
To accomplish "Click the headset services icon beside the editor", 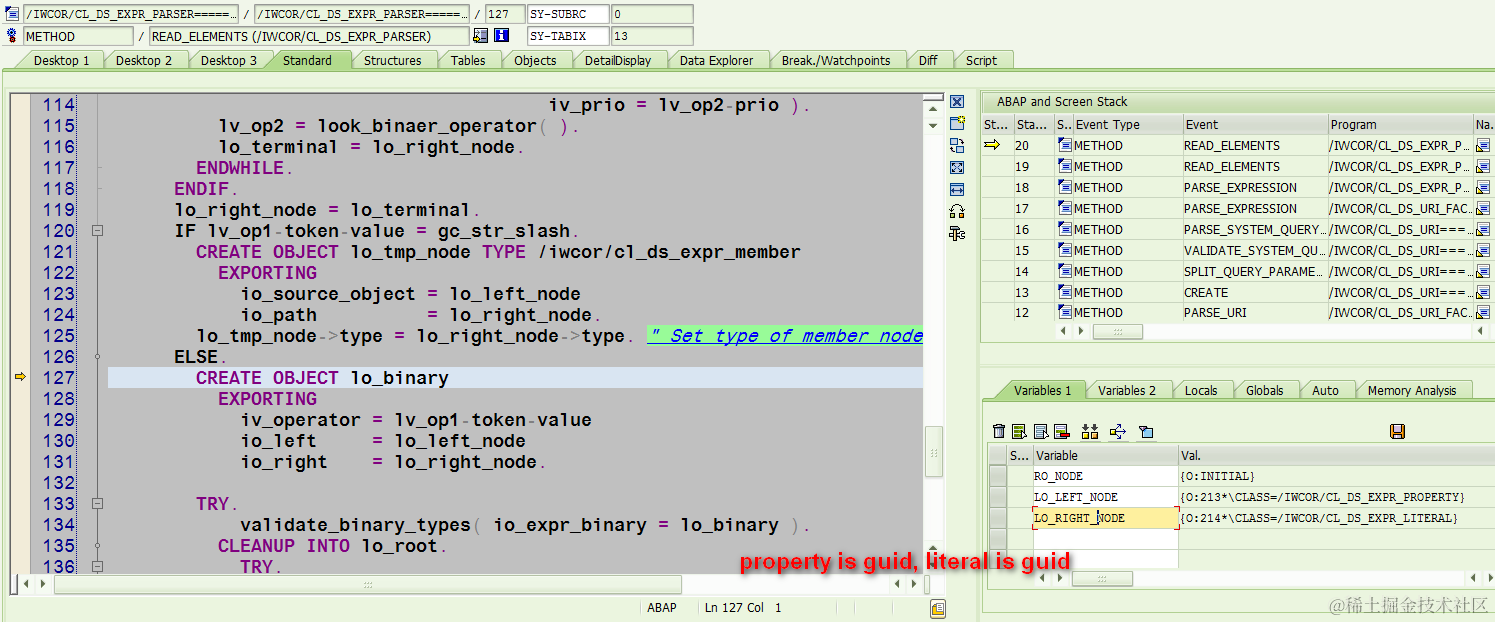I will point(957,211).
